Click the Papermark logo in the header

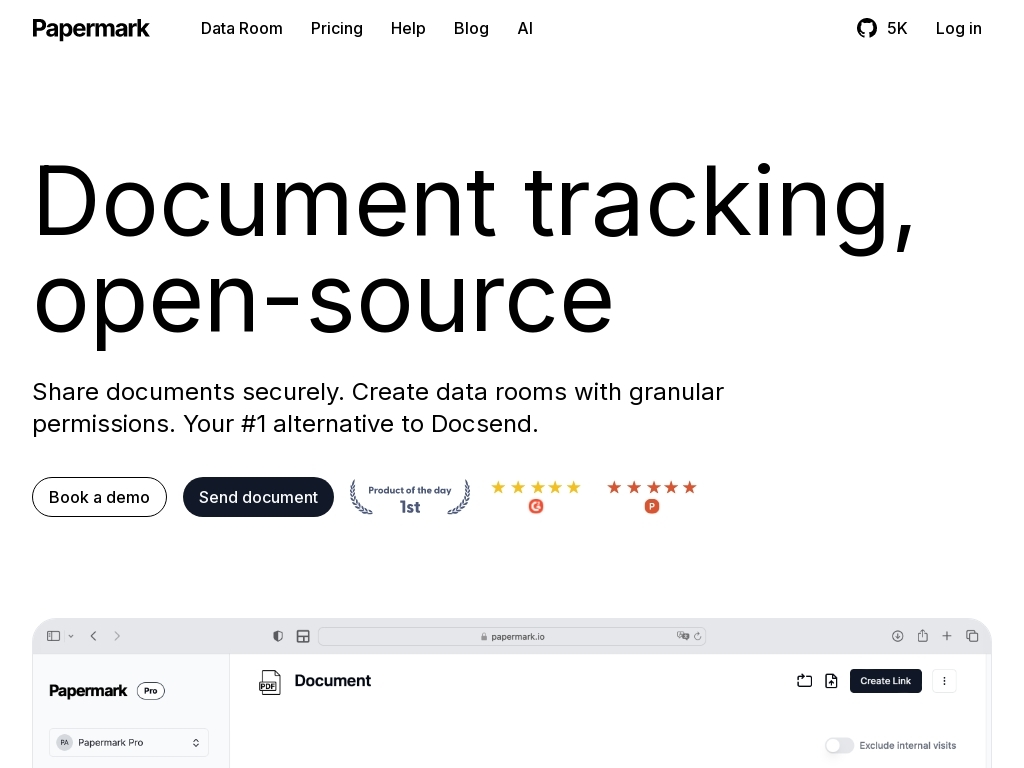91,28
